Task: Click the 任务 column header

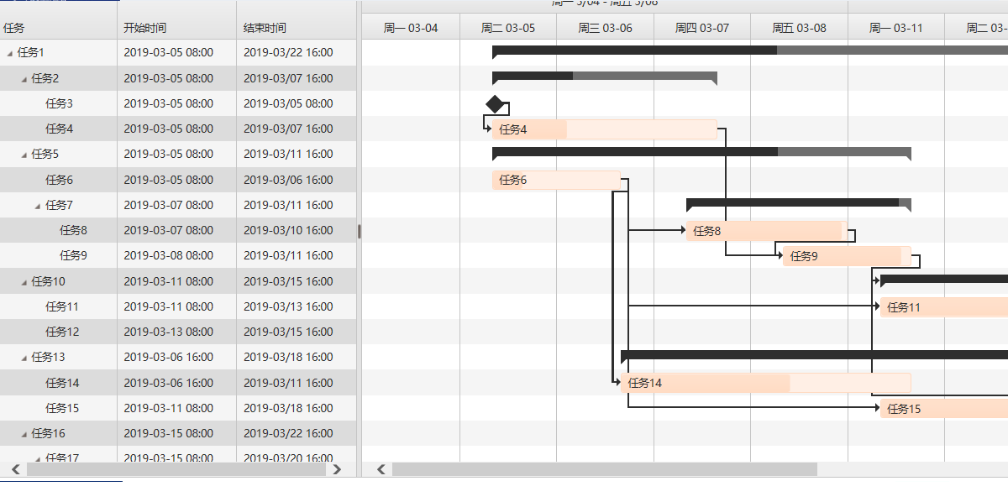Action: pos(58,28)
